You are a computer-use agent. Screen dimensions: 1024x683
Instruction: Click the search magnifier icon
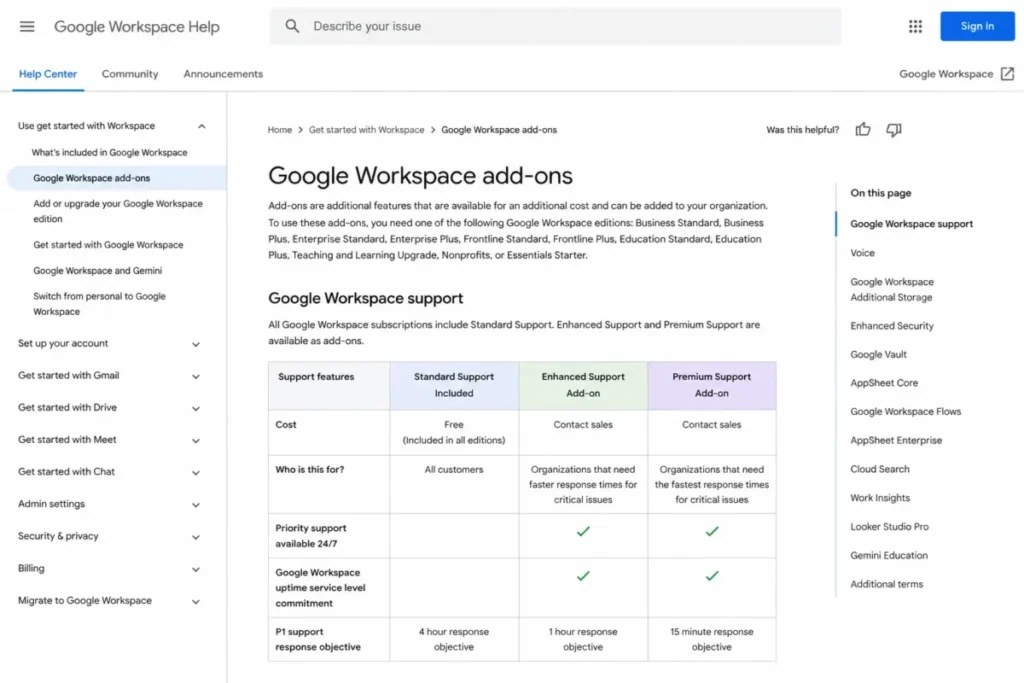[x=292, y=26]
